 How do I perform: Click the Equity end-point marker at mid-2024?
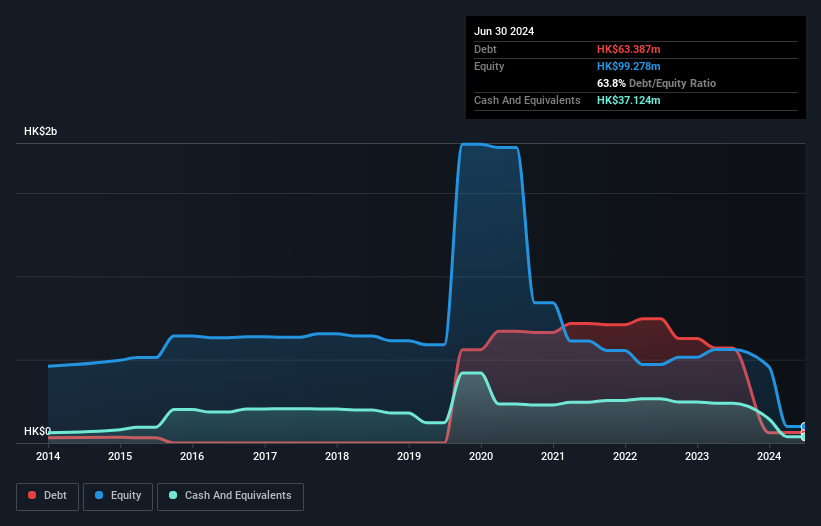pos(804,427)
